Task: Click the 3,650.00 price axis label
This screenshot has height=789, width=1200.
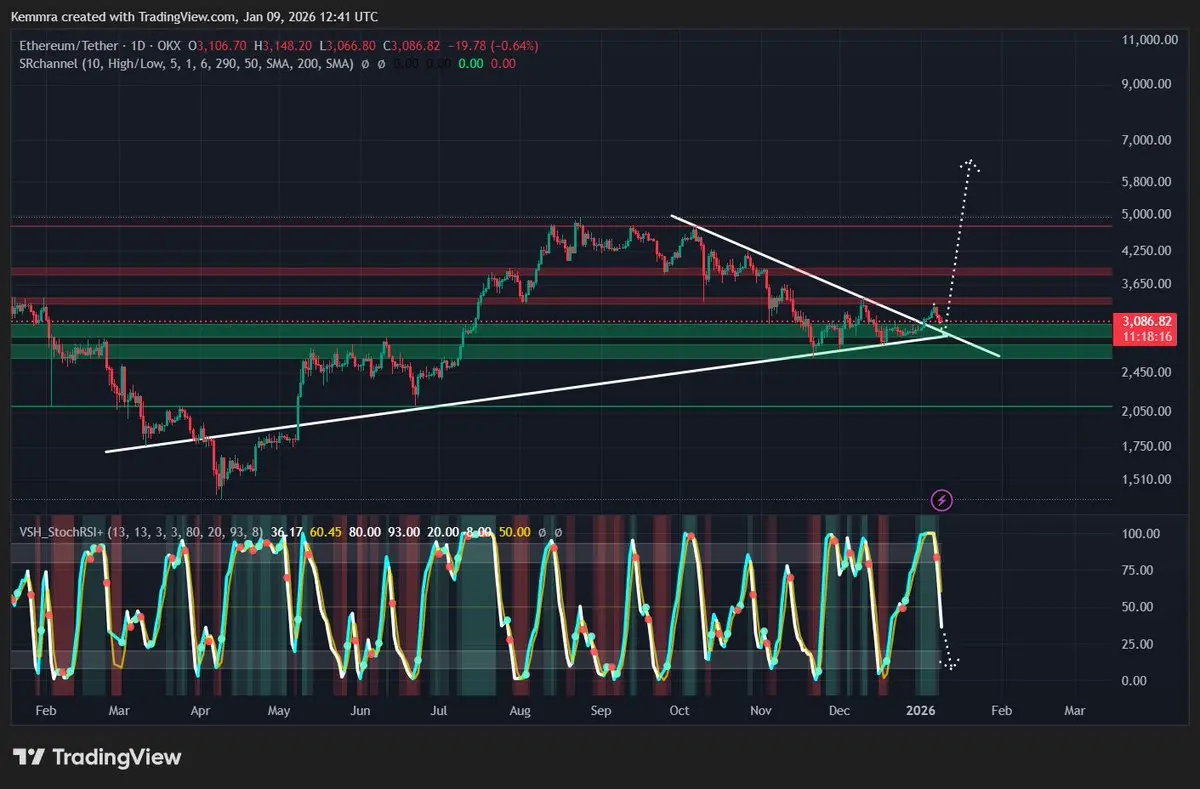Action: point(1146,284)
